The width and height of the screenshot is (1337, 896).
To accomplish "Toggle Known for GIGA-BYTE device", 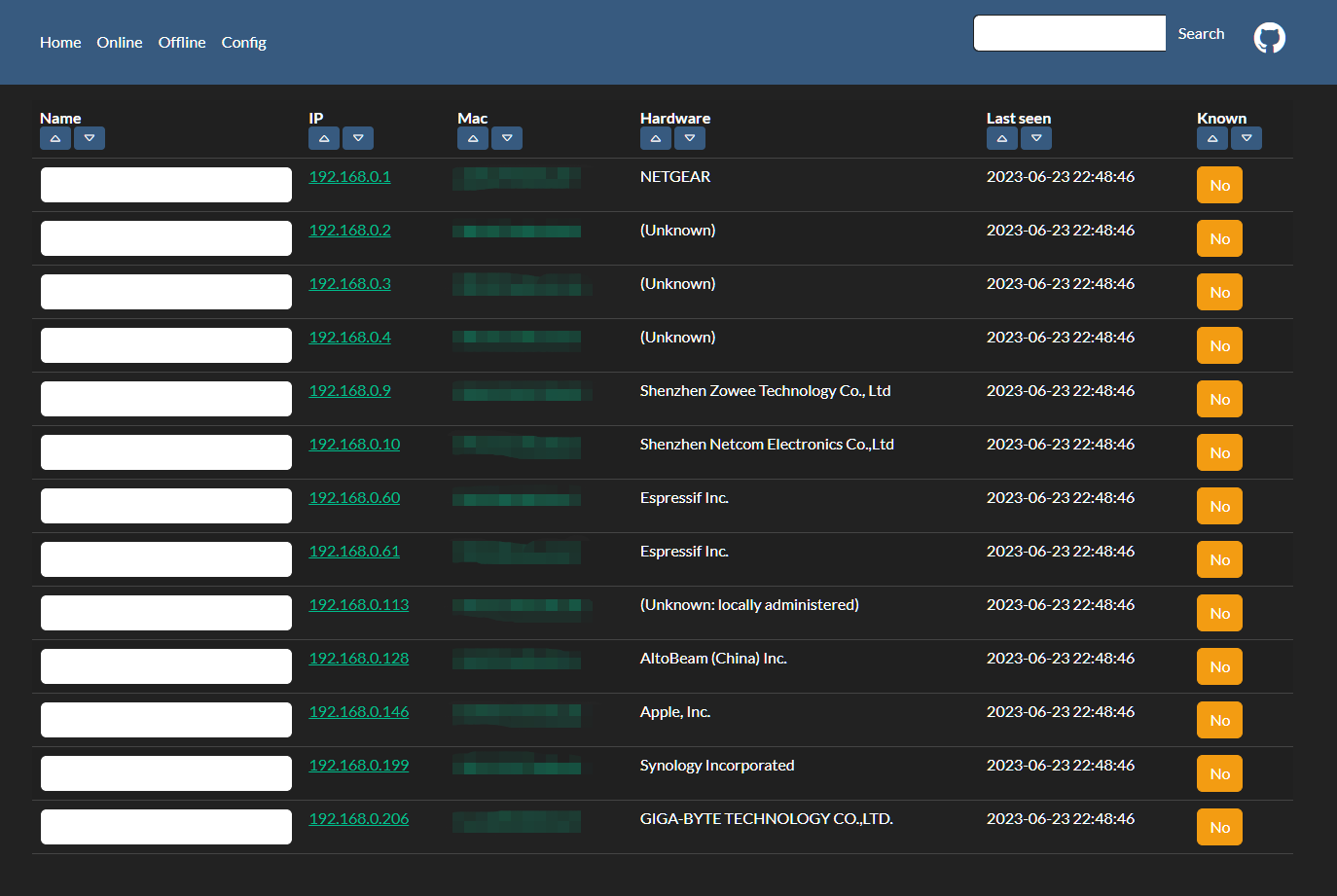I will (1219, 827).
